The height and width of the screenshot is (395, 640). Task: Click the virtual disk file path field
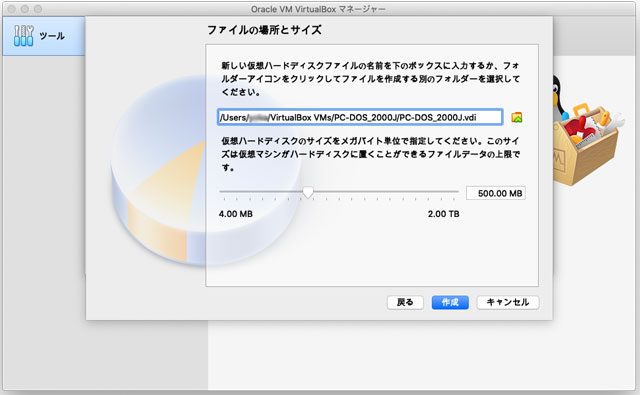[360, 118]
